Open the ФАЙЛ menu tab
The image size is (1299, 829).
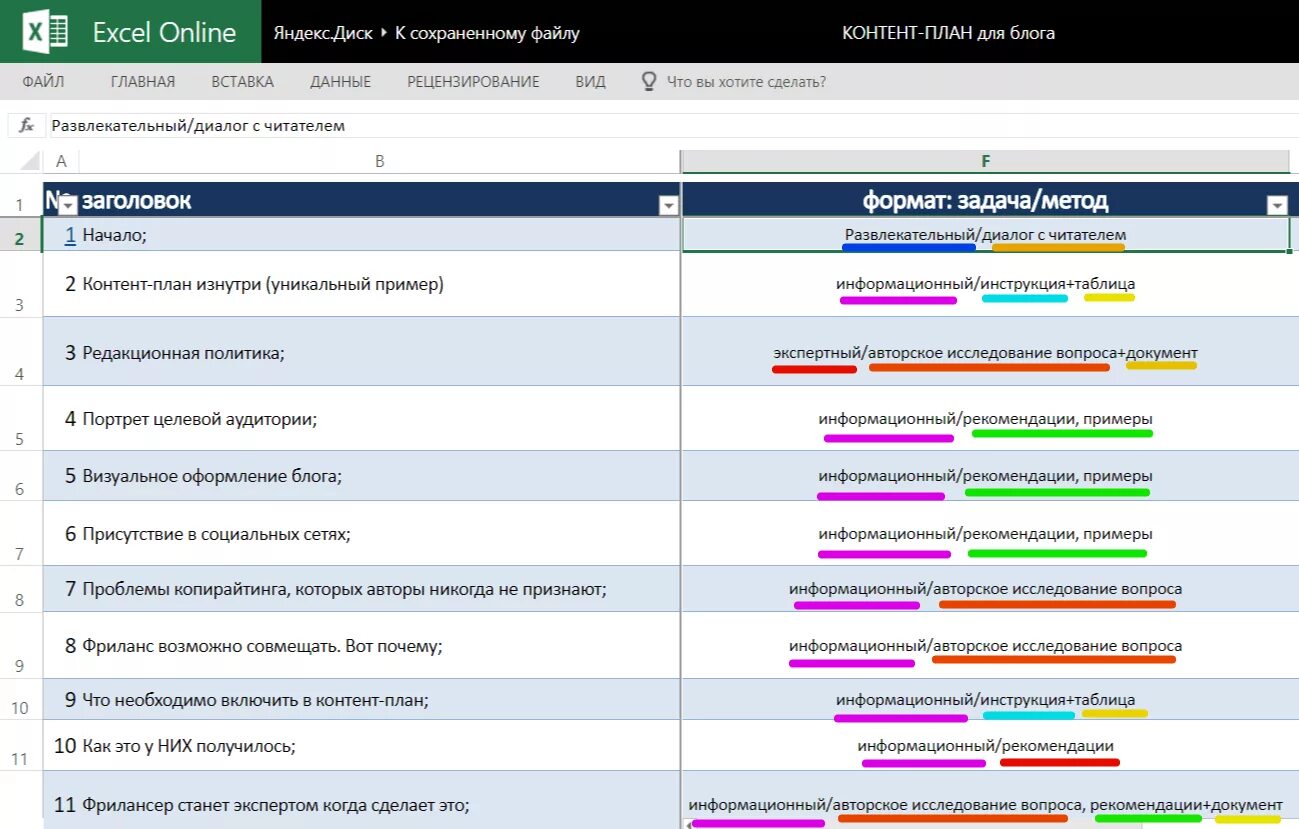coord(43,82)
